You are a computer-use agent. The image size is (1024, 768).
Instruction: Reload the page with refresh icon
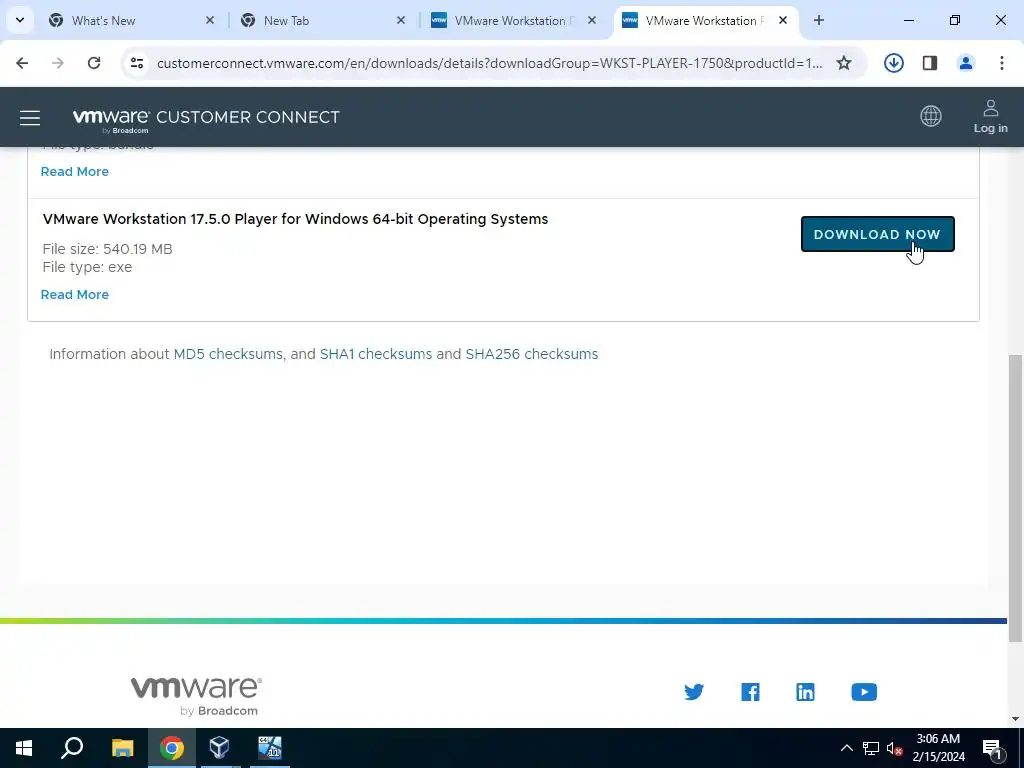click(x=94, y=63)
